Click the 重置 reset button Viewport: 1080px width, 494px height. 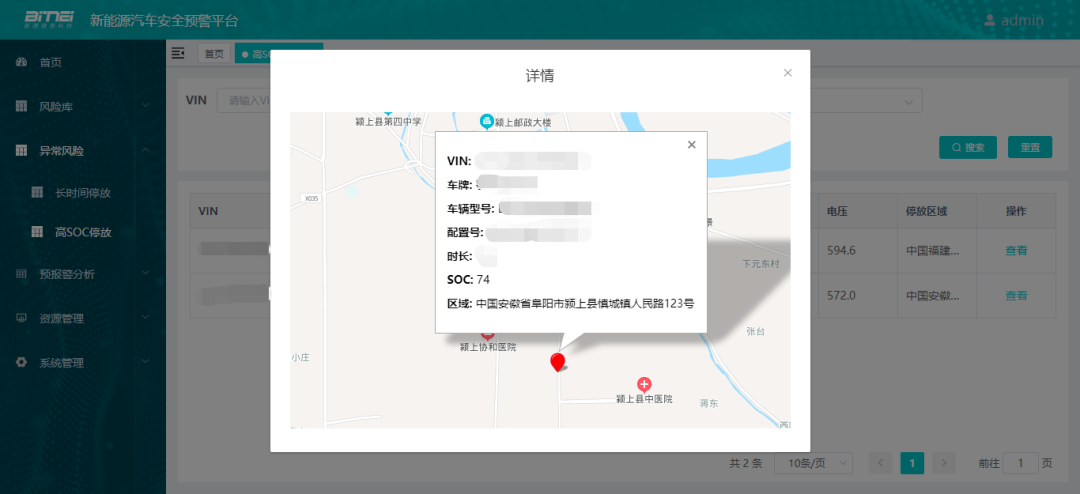tap(1029, 147)
